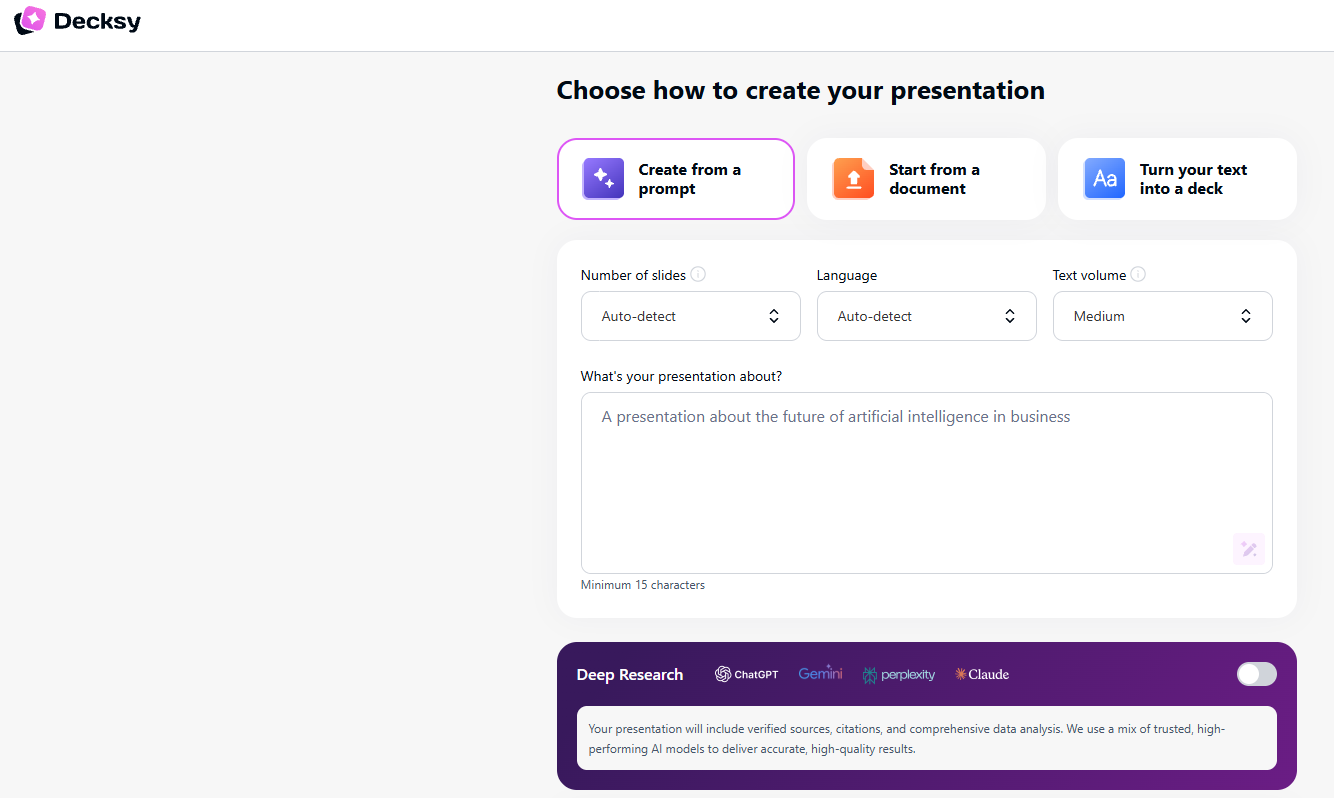Click the Language field label
This screenshot has width=1334, height=798.
(847, 275)
